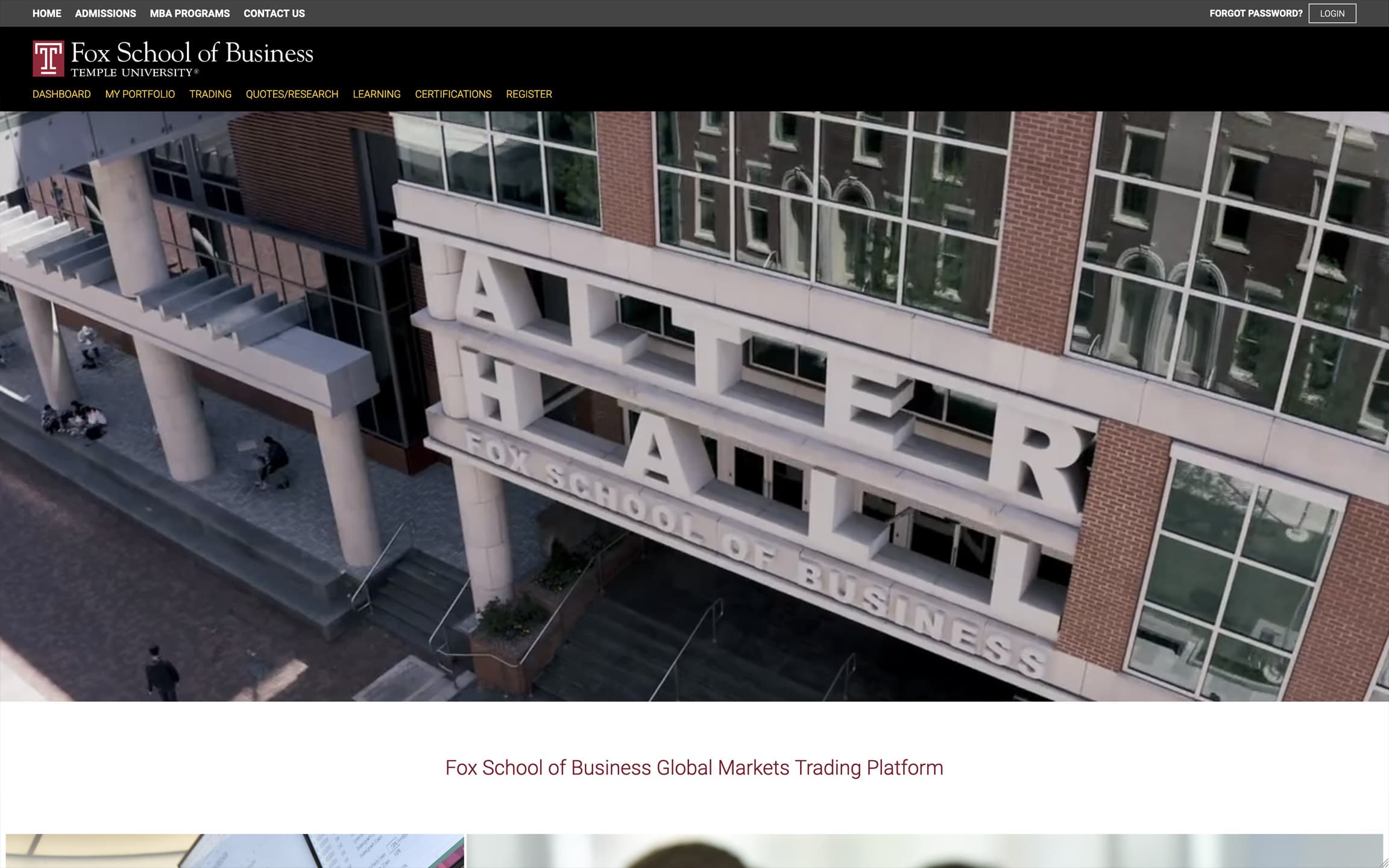Open MBA PROGRAMS in the top bar
Image resolution: width=1389 pixels, height=868 pixels.
click(x=190, y=13)
